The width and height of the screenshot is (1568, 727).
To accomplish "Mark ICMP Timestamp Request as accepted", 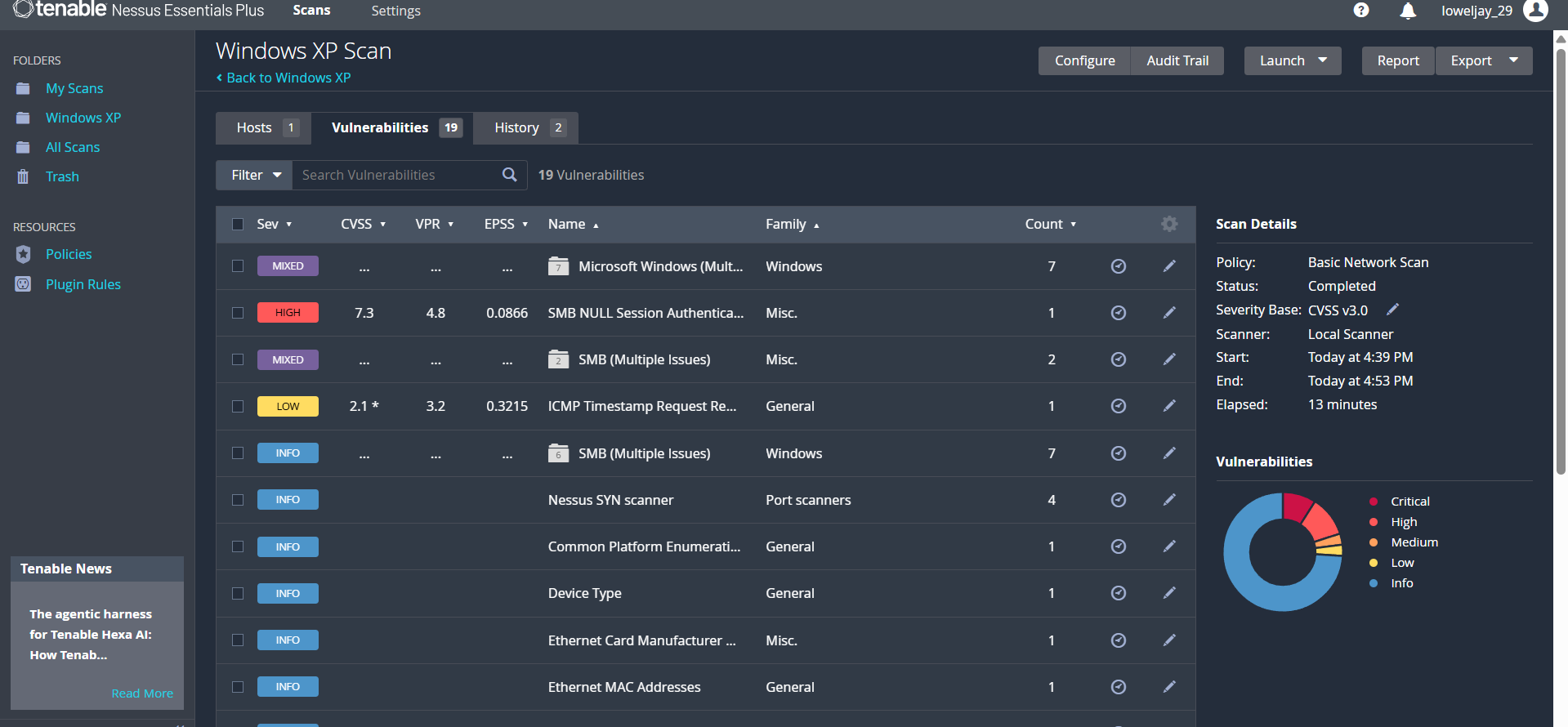I will 1119,406.
